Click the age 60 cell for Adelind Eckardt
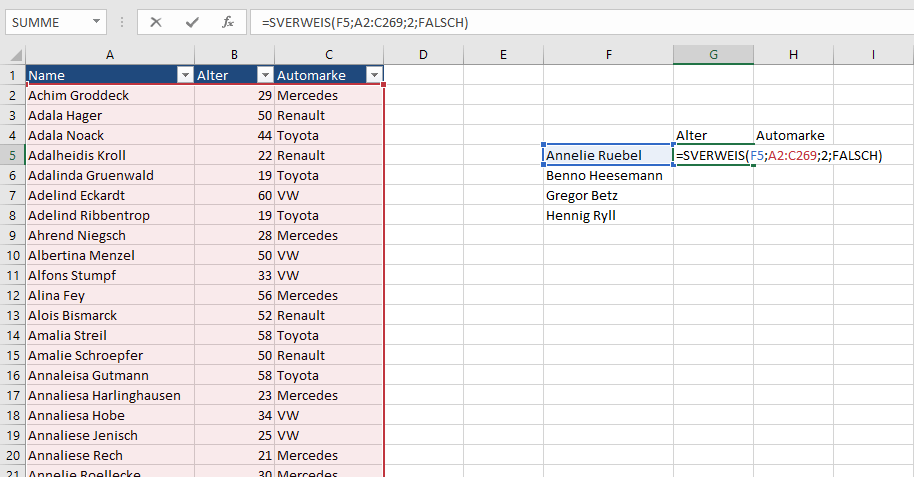This screenshot has width=914, height=477. pyautogui.click(x=234, y=195)
